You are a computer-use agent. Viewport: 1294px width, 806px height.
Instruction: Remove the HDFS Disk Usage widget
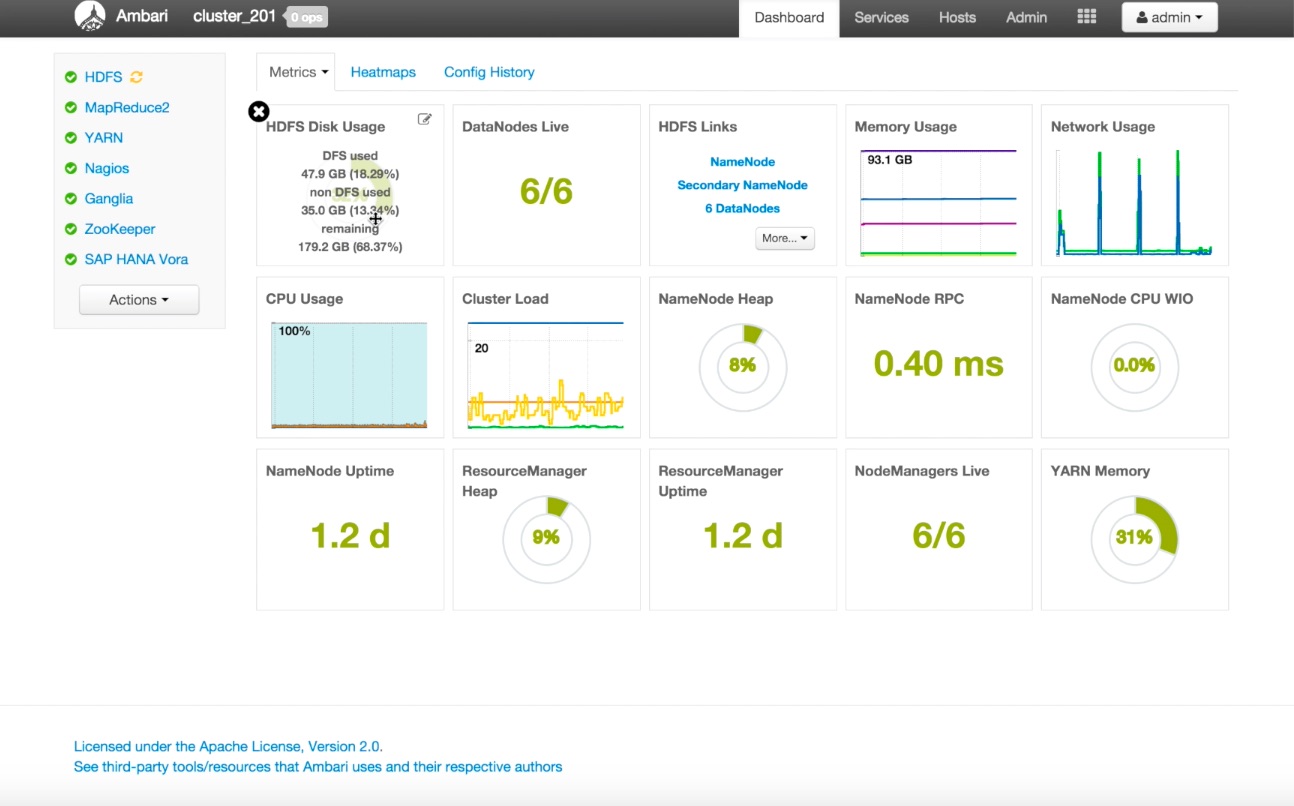(x=259, y=111)
